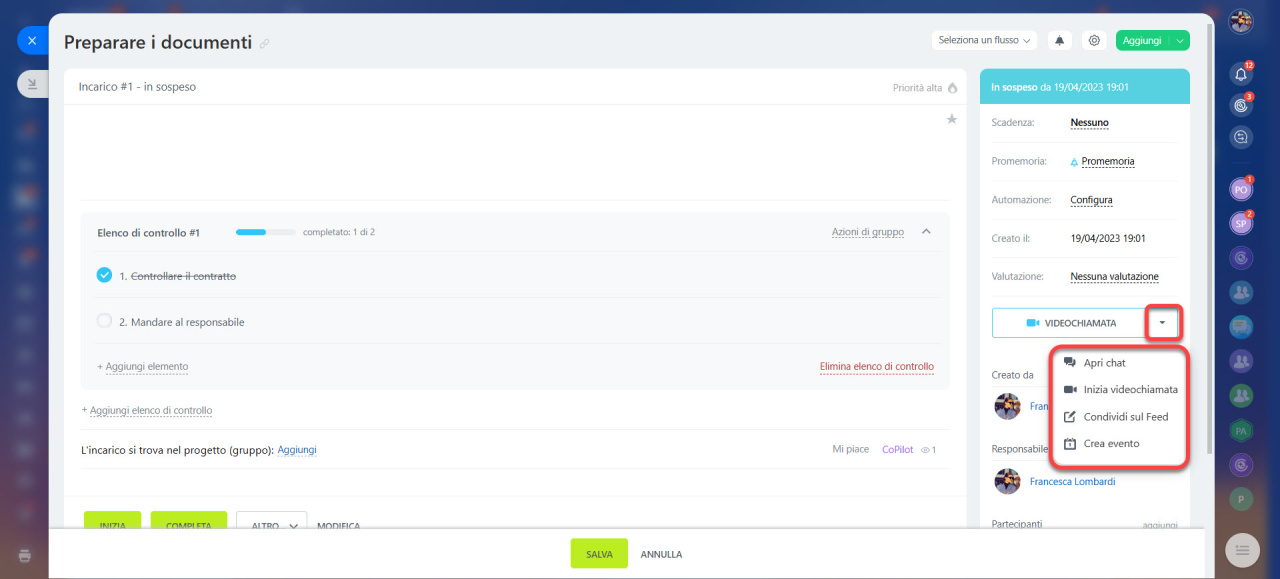The height and width of the screenshot is (579, 1280).
Task: Open the PO contact chat avatar
Action: pos(1241,189)
